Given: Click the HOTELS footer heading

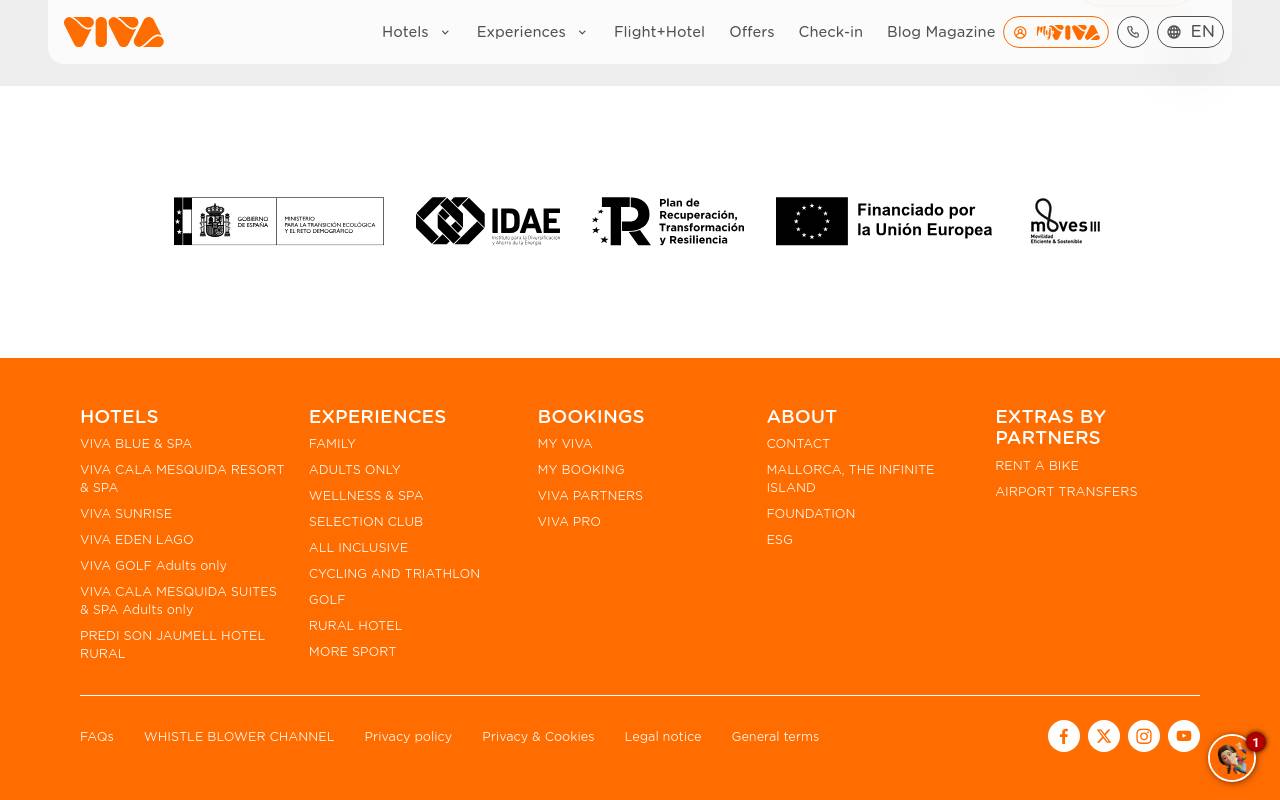Looking at the screenshot, I should (119, 417).
